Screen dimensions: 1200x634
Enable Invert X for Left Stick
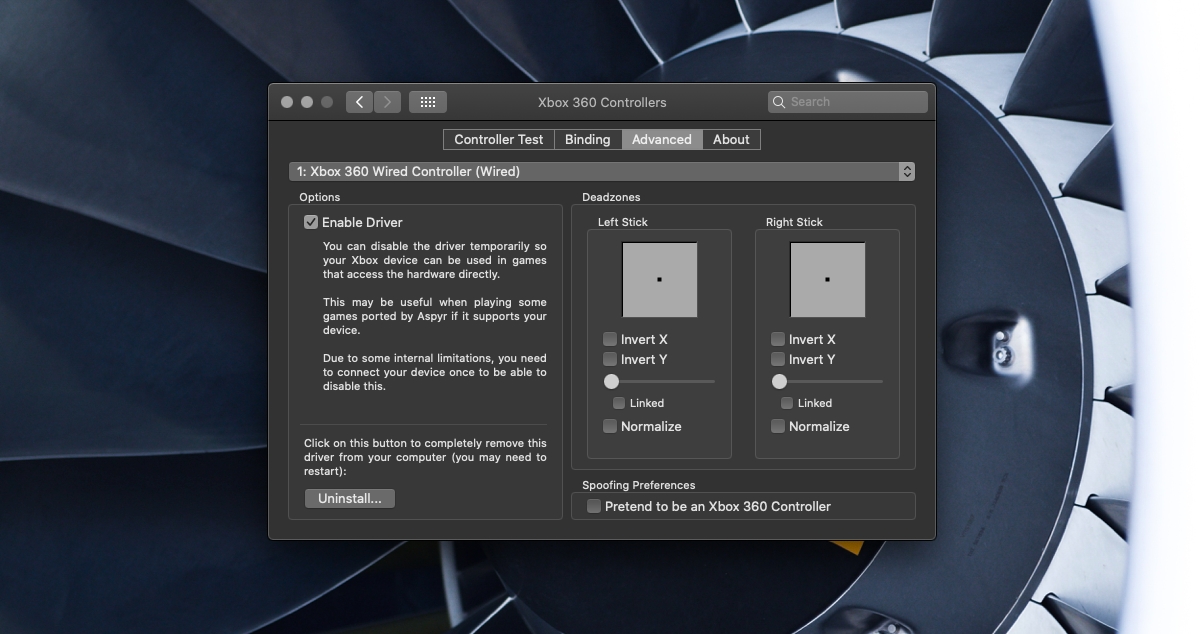pyautogui.click(x=610, y=339)
